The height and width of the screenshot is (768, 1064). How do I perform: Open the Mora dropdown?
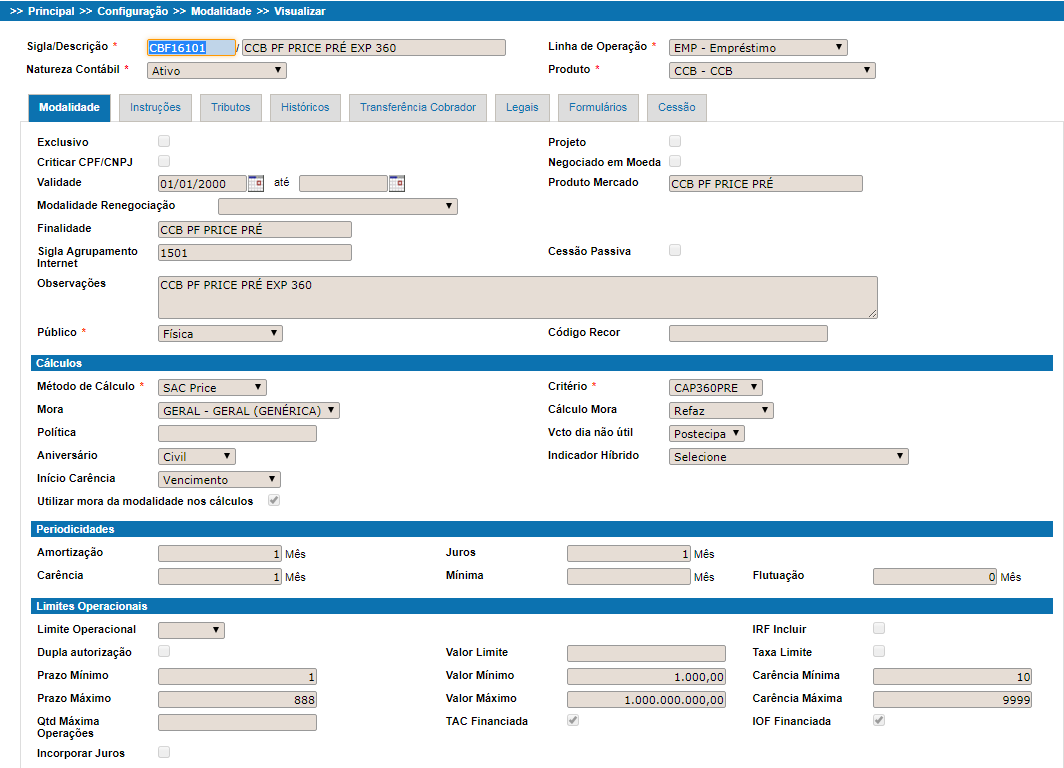tap(248, 410)
